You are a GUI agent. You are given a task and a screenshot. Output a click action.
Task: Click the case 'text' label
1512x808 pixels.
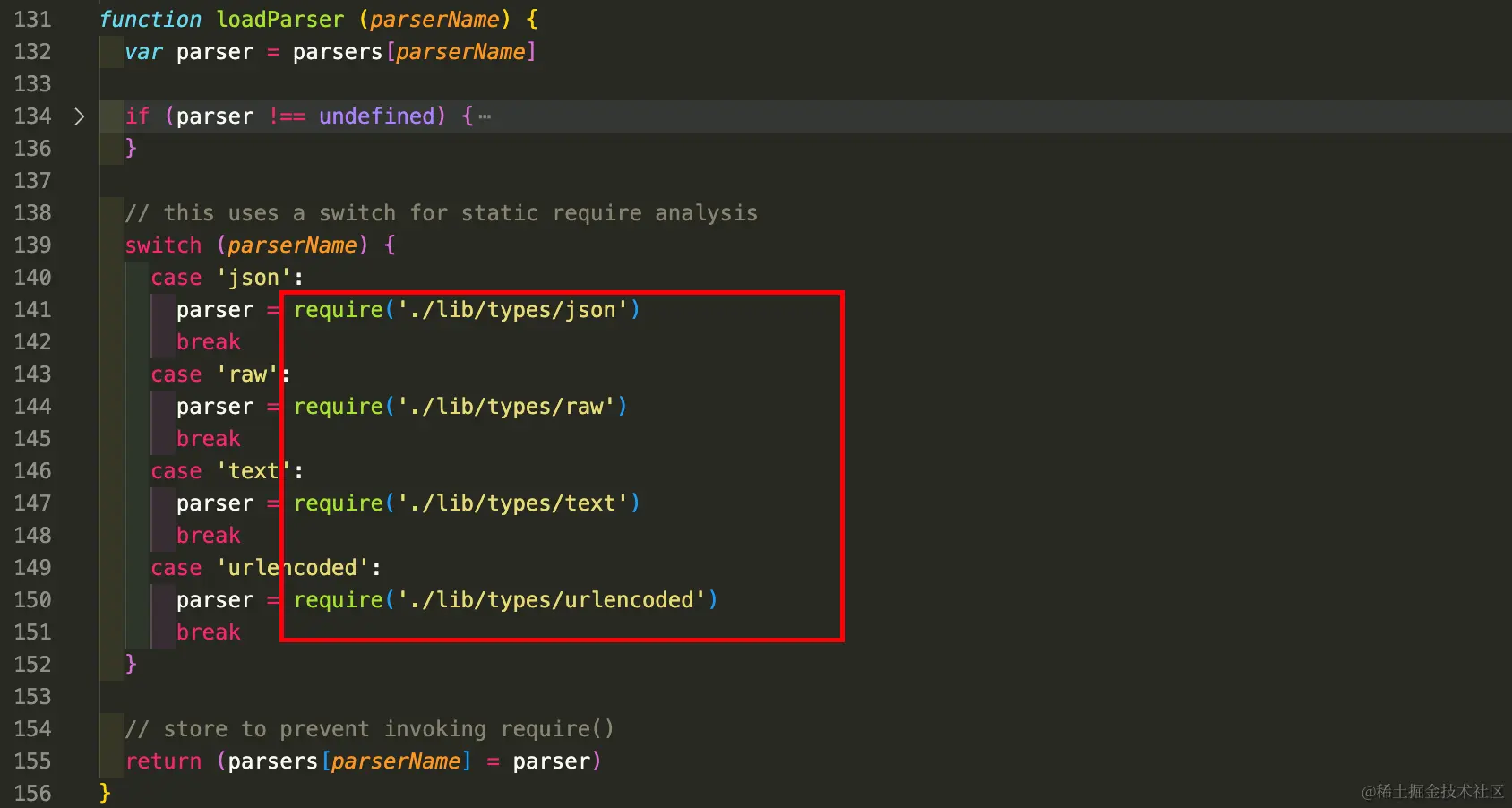click(227, 471)
